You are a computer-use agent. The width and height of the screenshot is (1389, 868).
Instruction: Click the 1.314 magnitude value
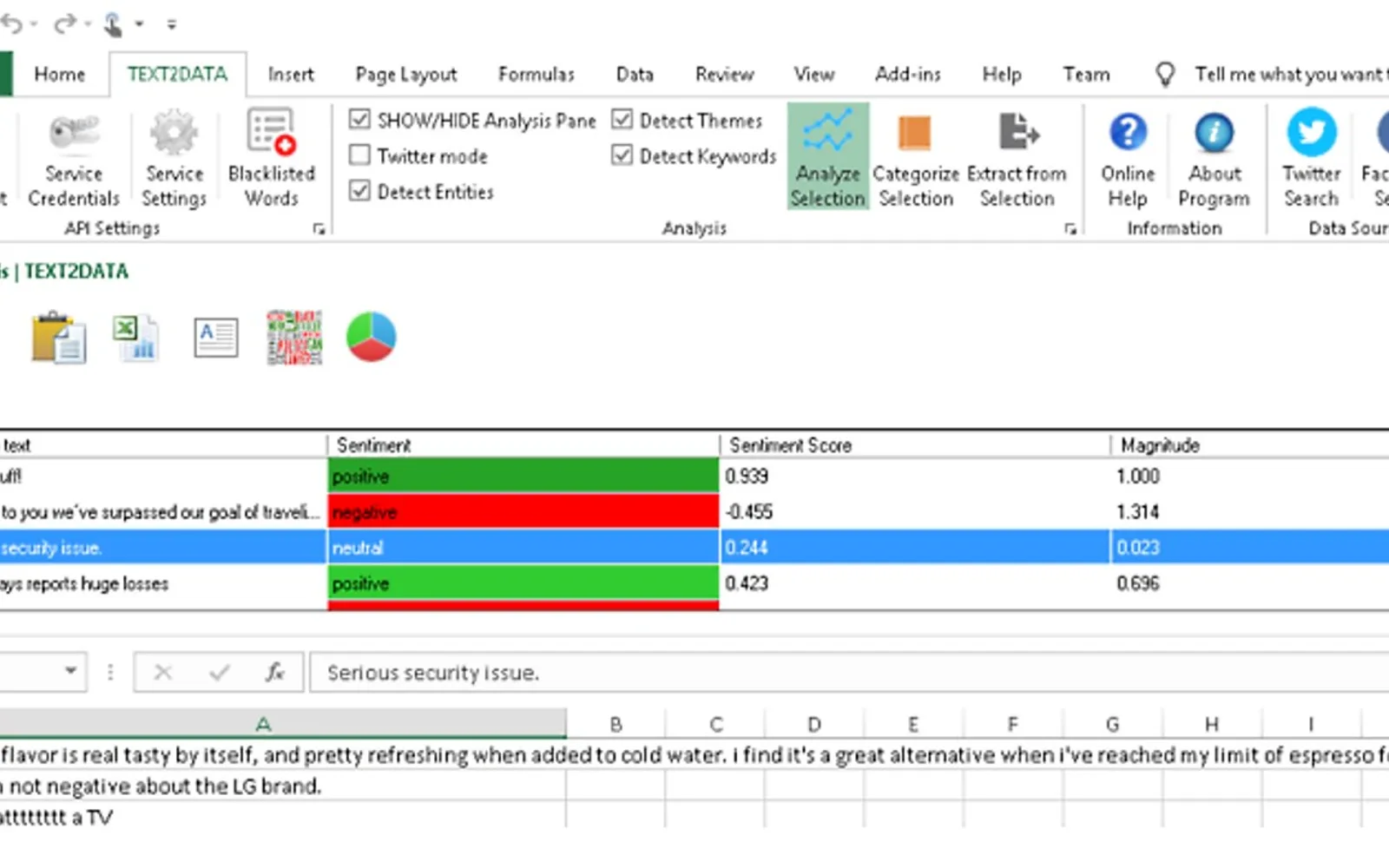(1137, 512)
